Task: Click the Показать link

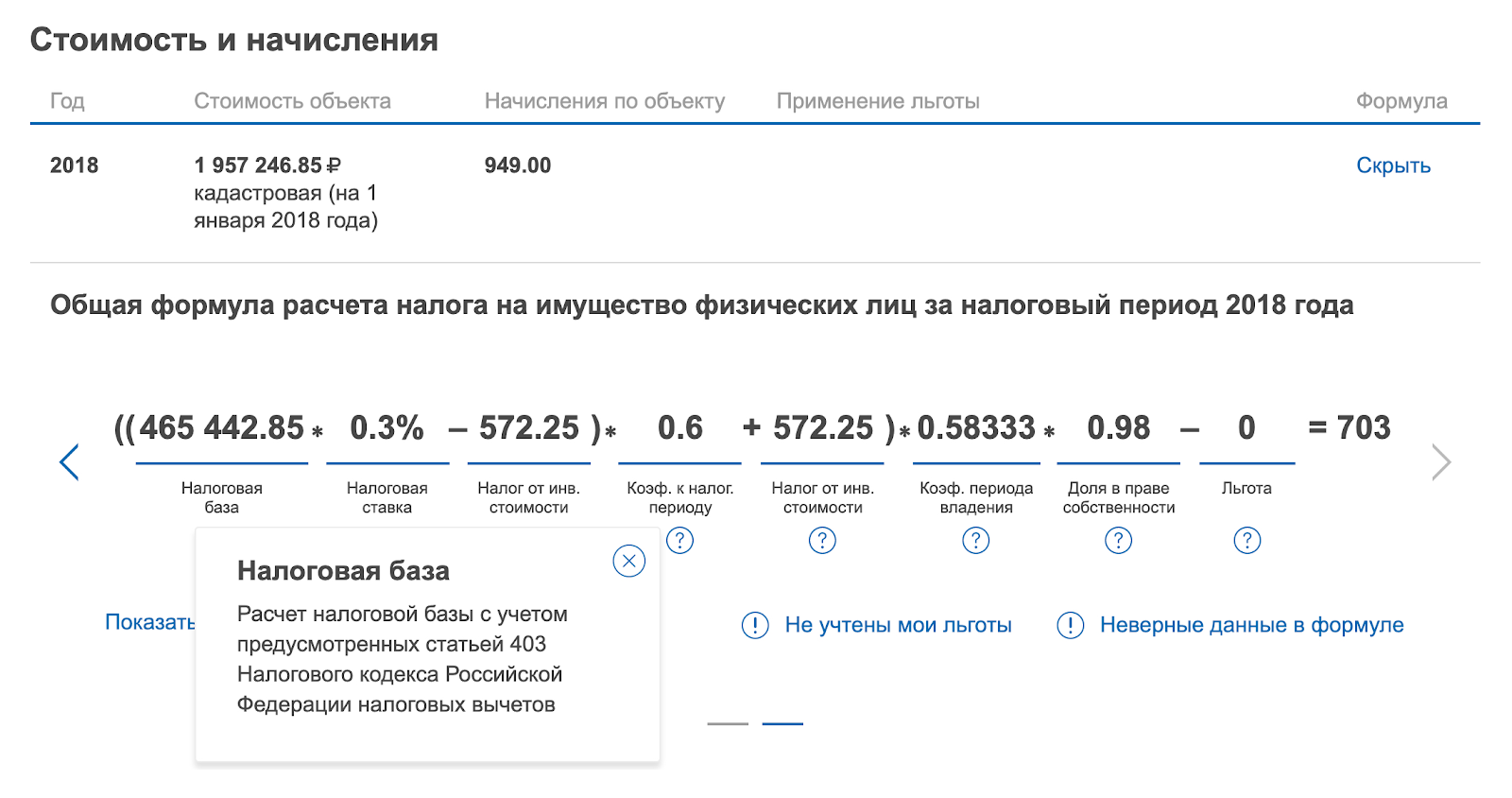Action: click(x=150, y=622)
